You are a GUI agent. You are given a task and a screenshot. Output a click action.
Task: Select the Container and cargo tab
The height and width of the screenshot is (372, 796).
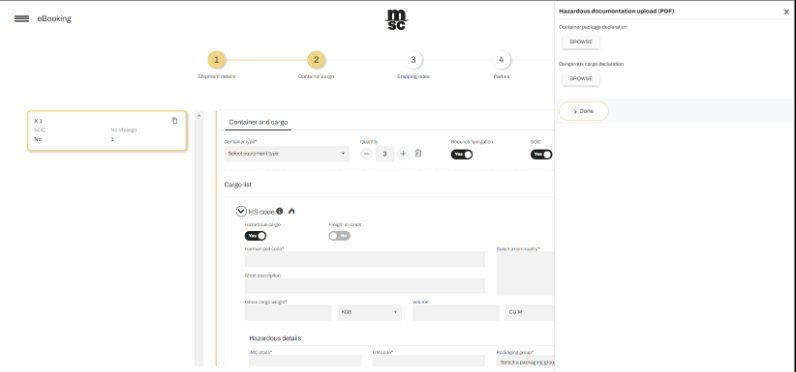[258, 122]
